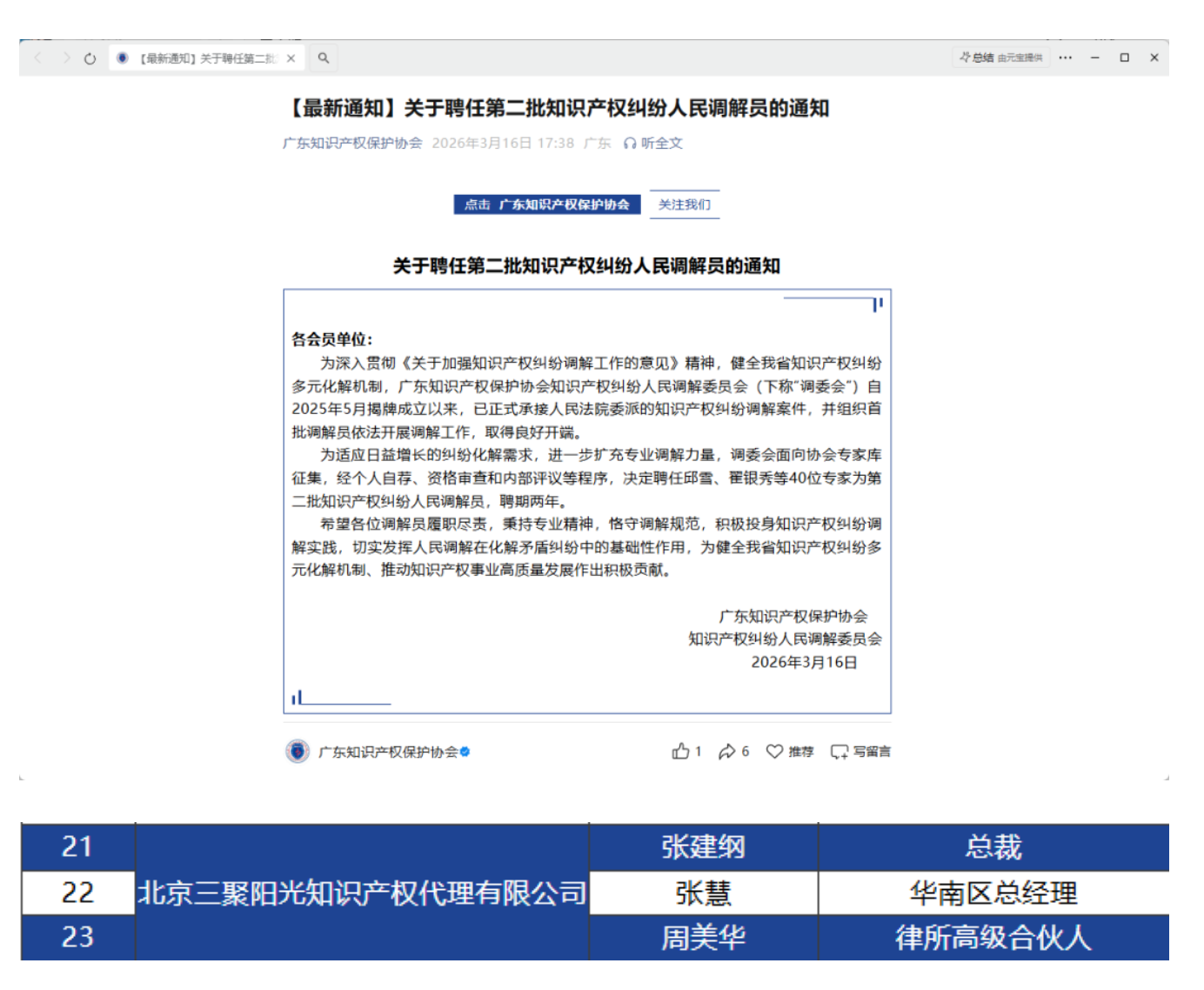
Task: Click the back navigation arrow
Action: pos(38,58)
